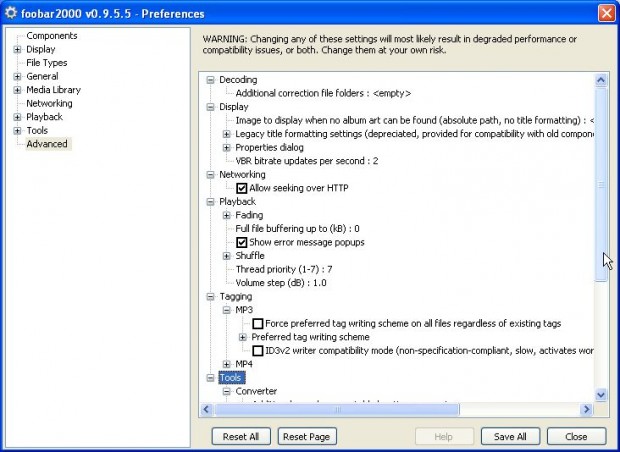Image resolution: width=620 pixels, height=452 pixels.
Task: Uncheck Show error message popups
Action: 242,242
